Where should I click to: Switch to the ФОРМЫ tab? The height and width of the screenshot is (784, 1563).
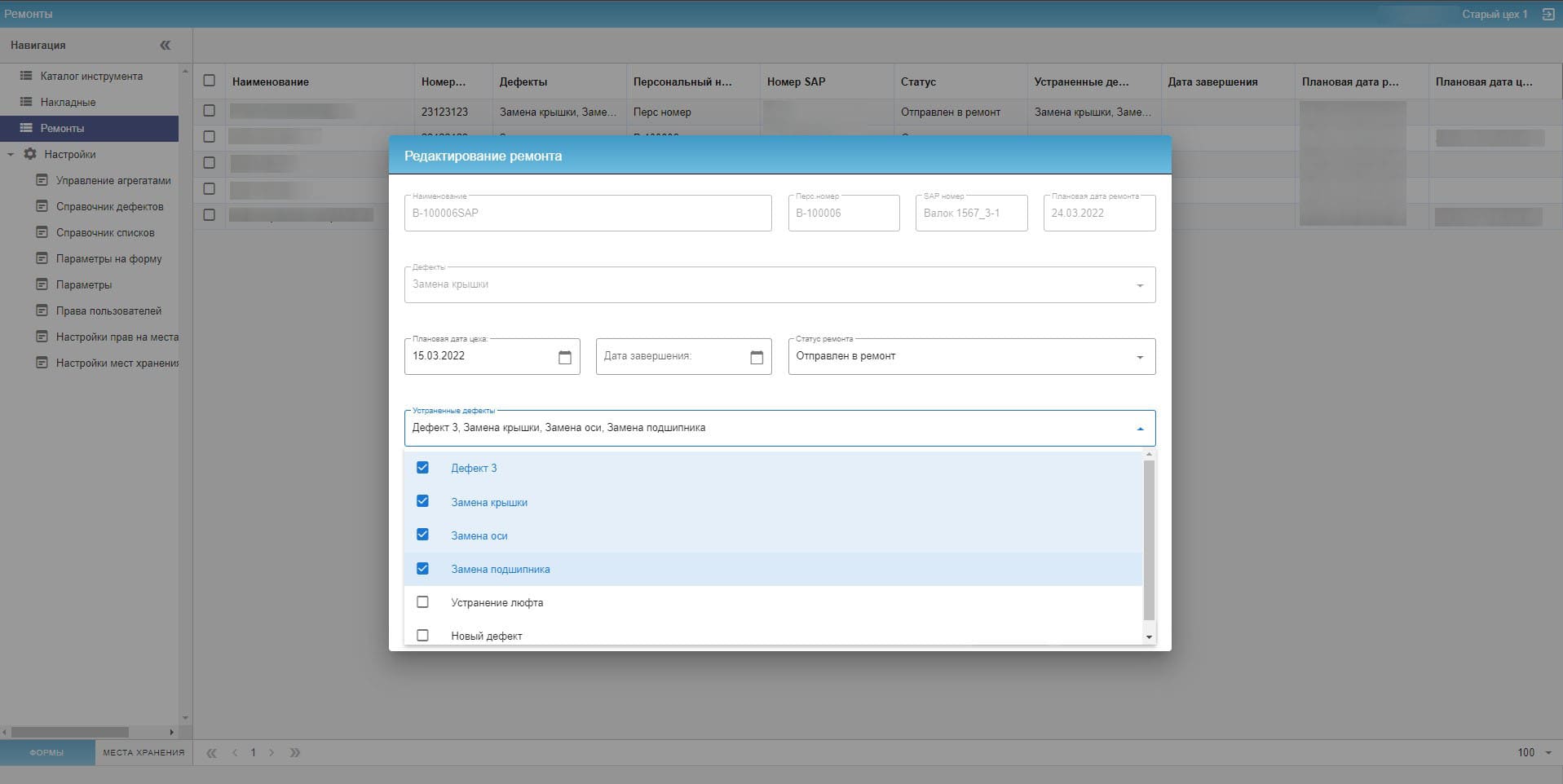pyautogui.click(x=46, y=752)
